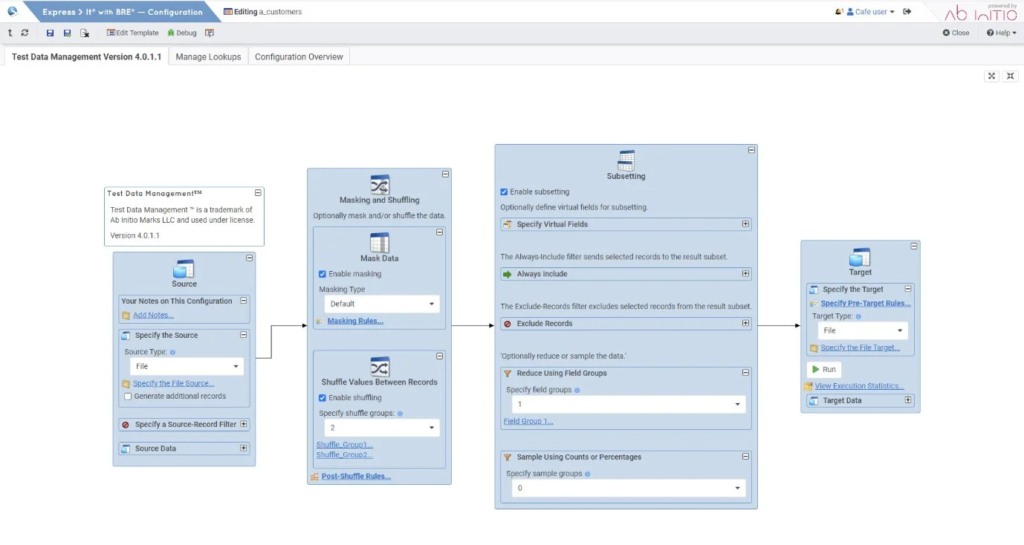Expand the Exclude Records section

(745, 323)
